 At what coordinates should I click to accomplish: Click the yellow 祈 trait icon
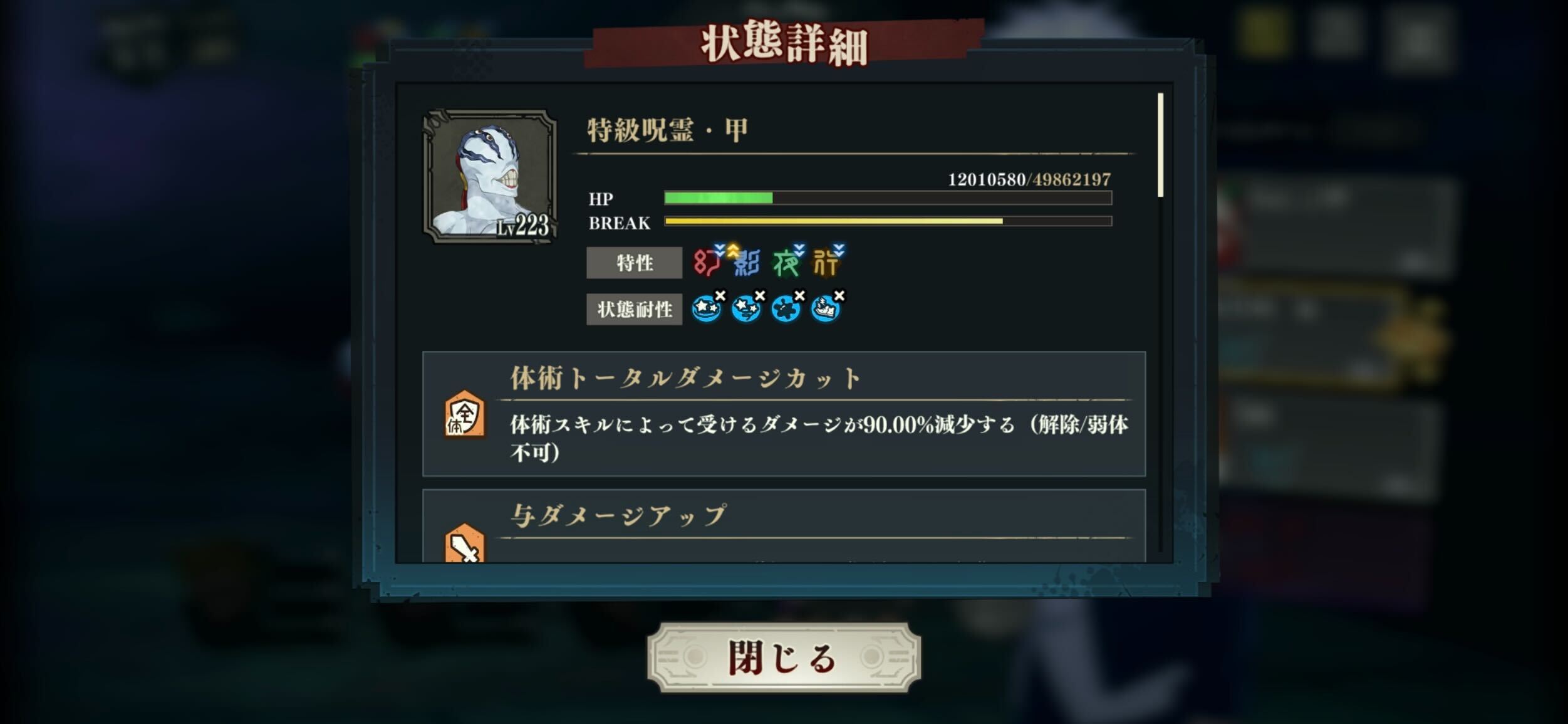tap(827, 261)
